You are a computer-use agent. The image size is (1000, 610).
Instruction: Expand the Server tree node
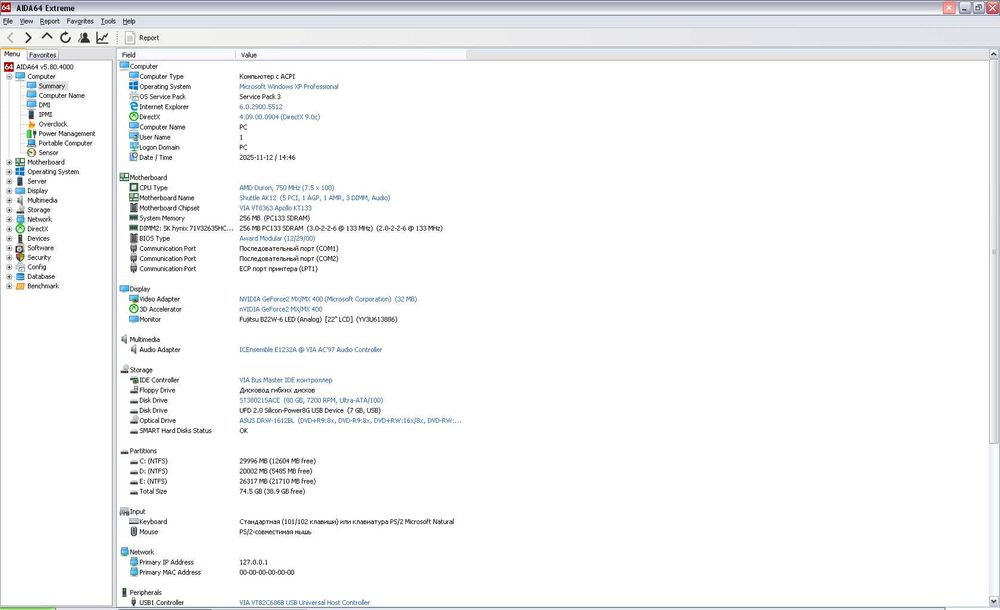9,182
